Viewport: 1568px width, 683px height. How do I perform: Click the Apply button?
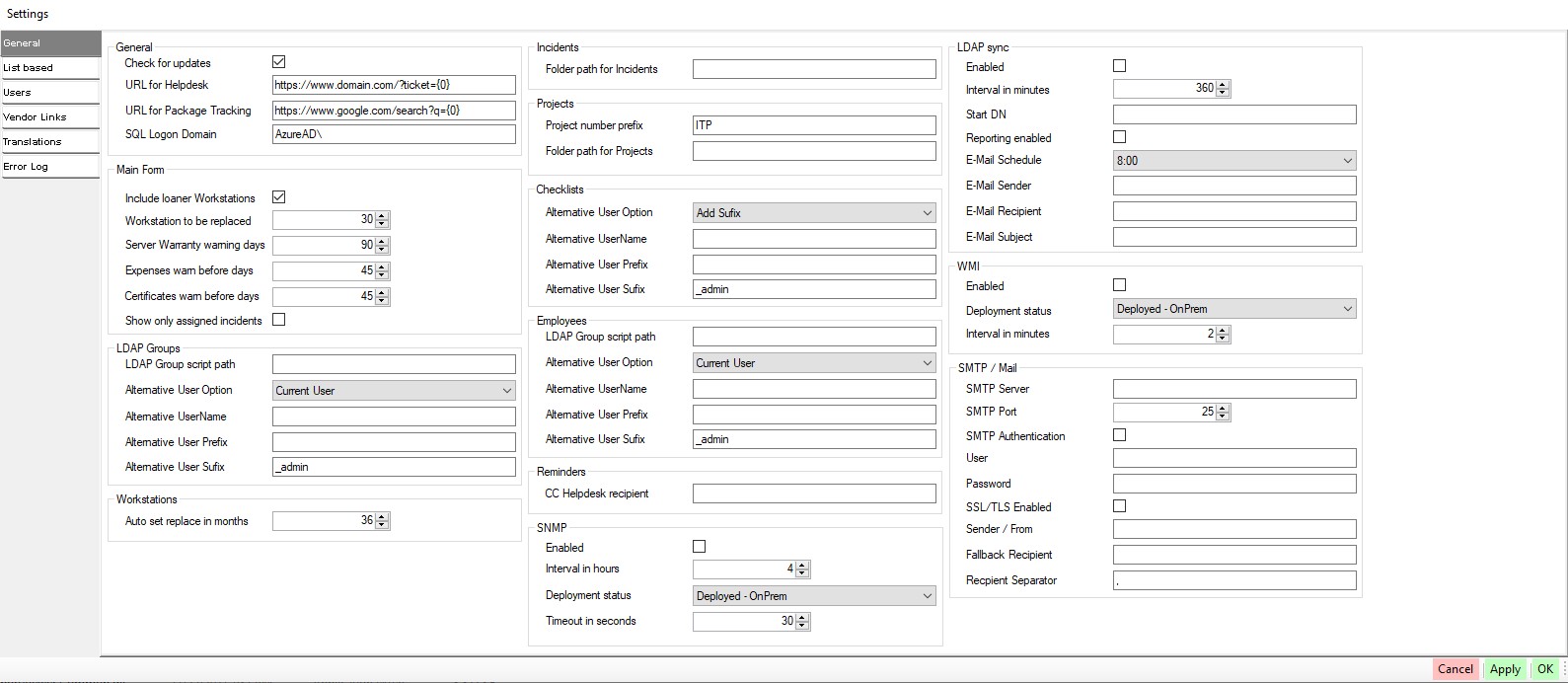click(x=1505, y=669)
